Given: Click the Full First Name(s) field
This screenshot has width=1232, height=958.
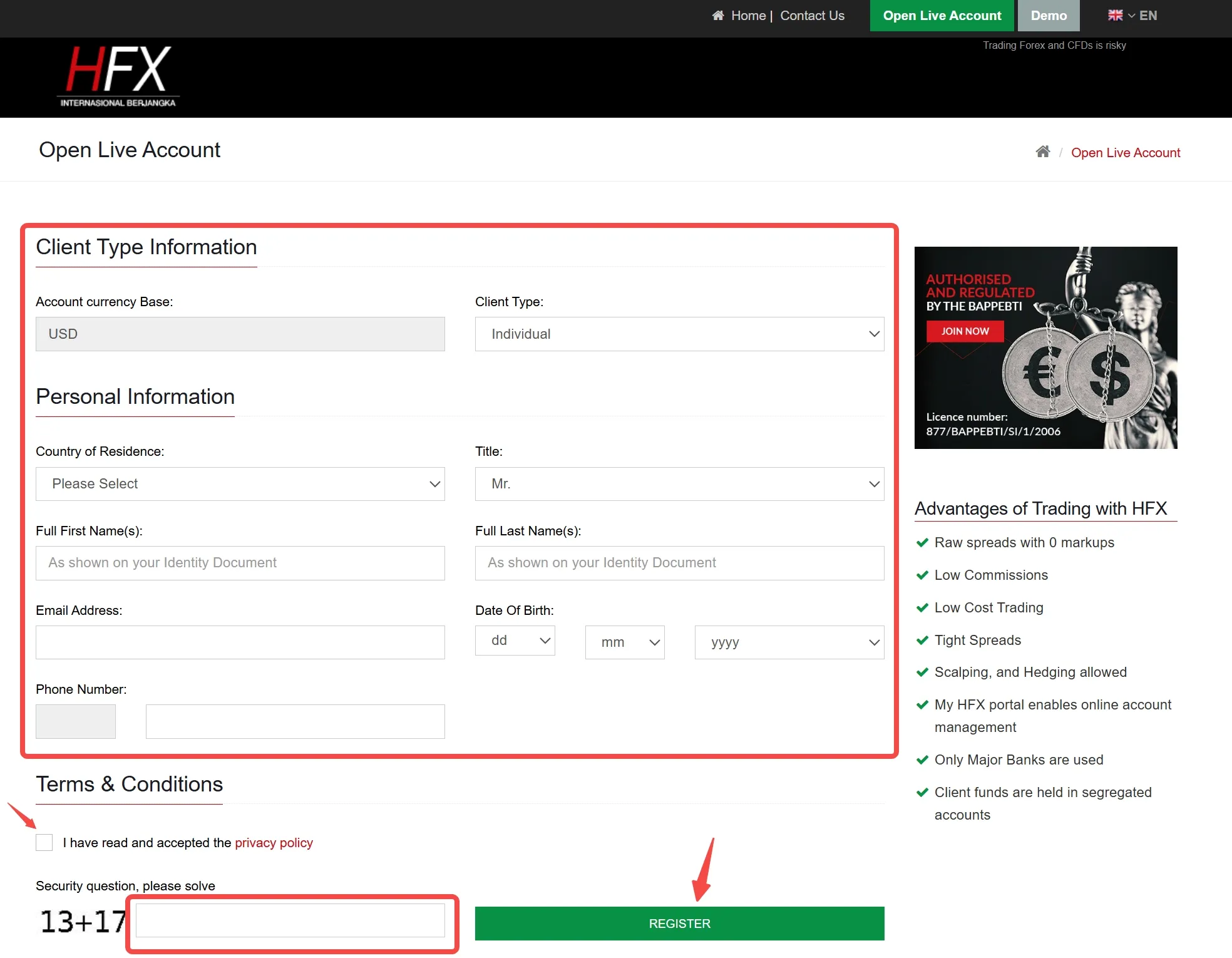Looking at the screenshot, I should pos(240,563).
